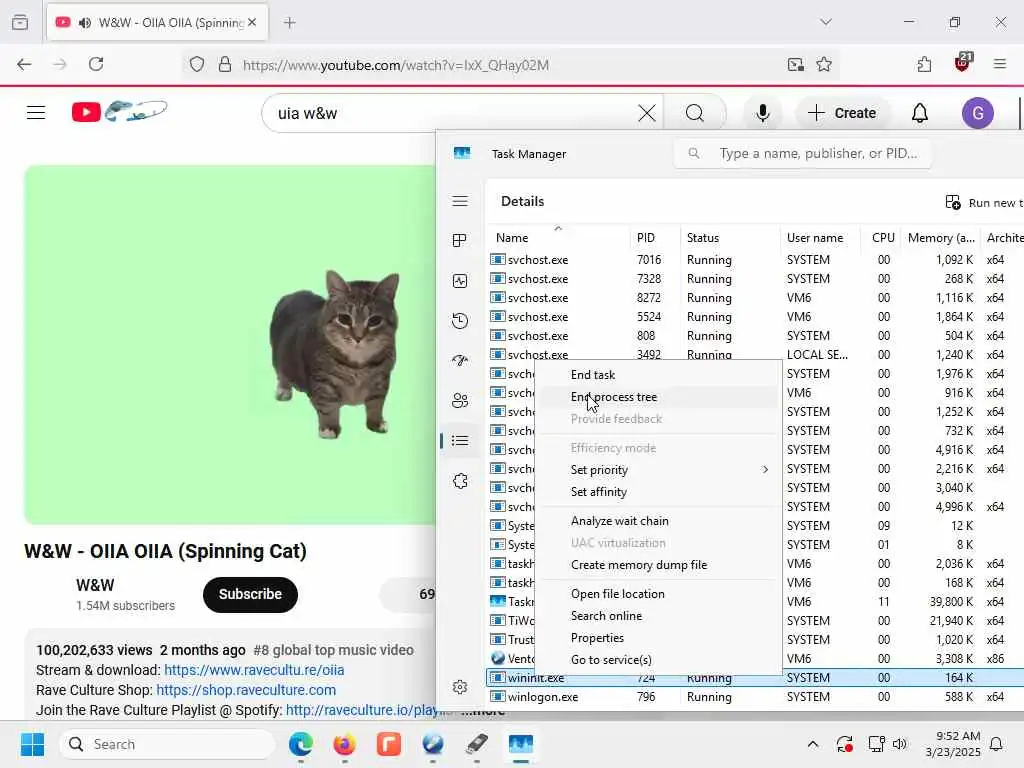Viewport: 1024px width, 768px height.
Task: Open Task Manager App history icon
Action: (460, 321)
